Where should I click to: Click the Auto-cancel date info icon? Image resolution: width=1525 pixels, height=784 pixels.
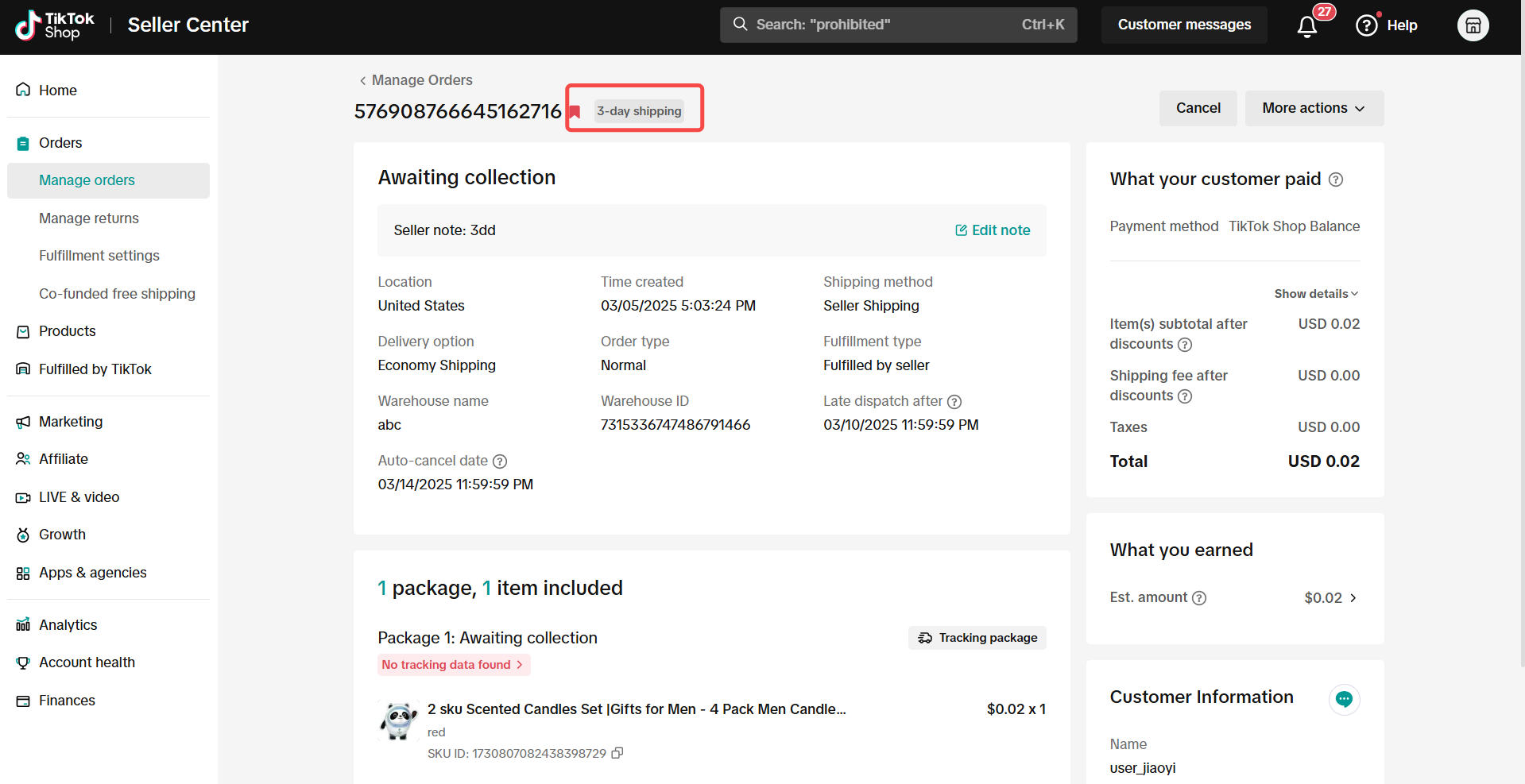[500, 461]
